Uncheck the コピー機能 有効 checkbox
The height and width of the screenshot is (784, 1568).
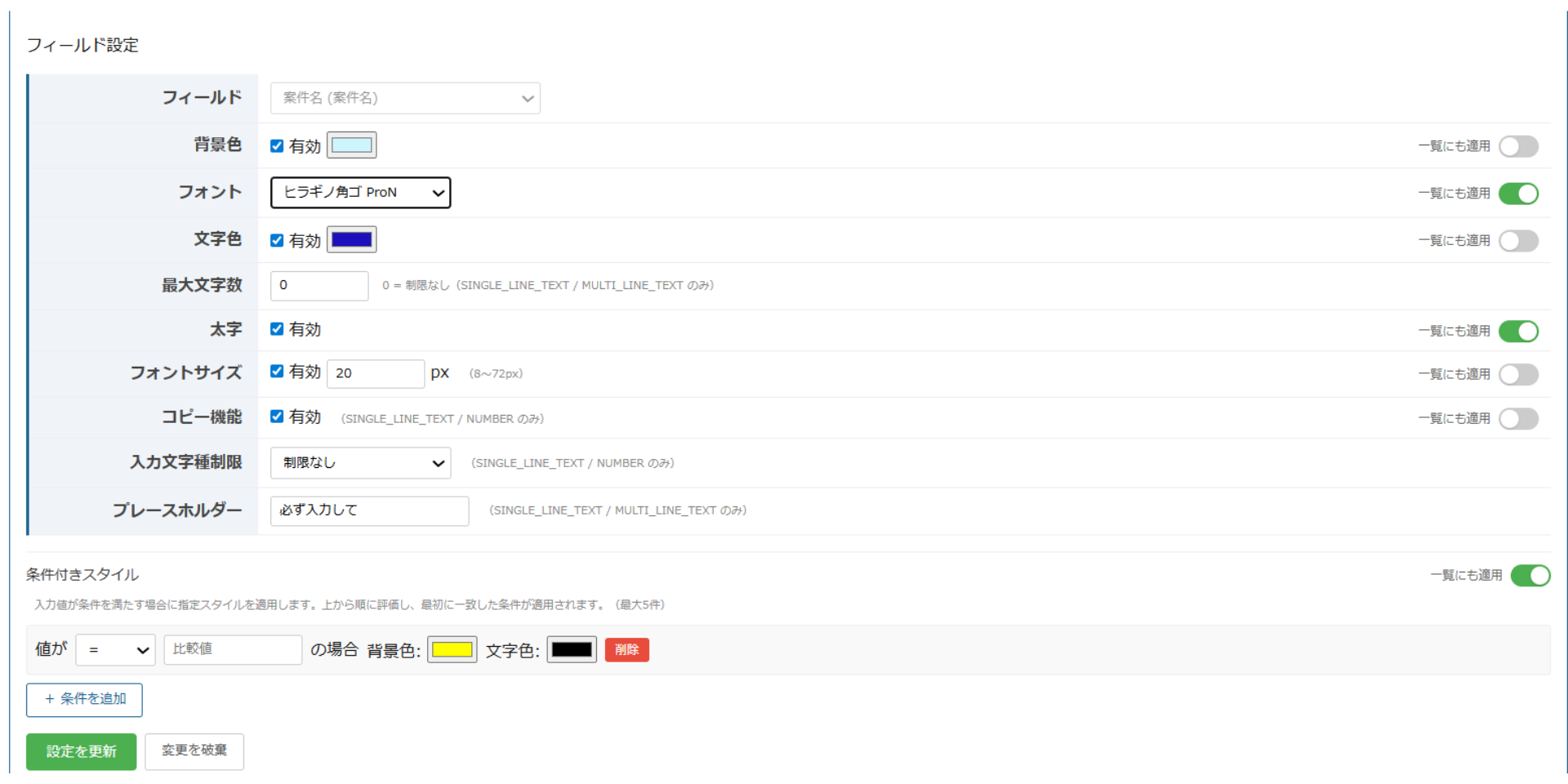[x=277, y=416]
